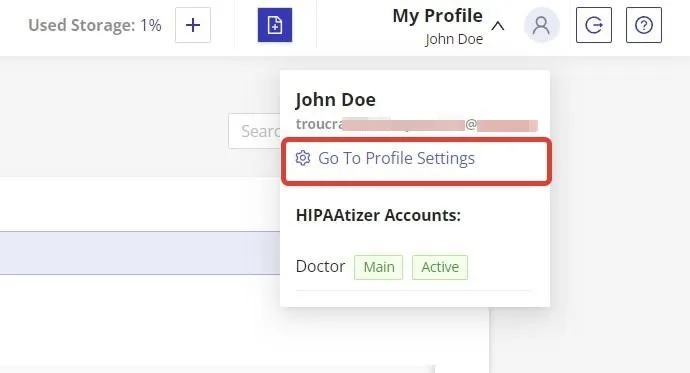Viewport: 690px width, 373px height.
Task: Click the Used Storage: 1% text
Action: (x=95, y=26)
